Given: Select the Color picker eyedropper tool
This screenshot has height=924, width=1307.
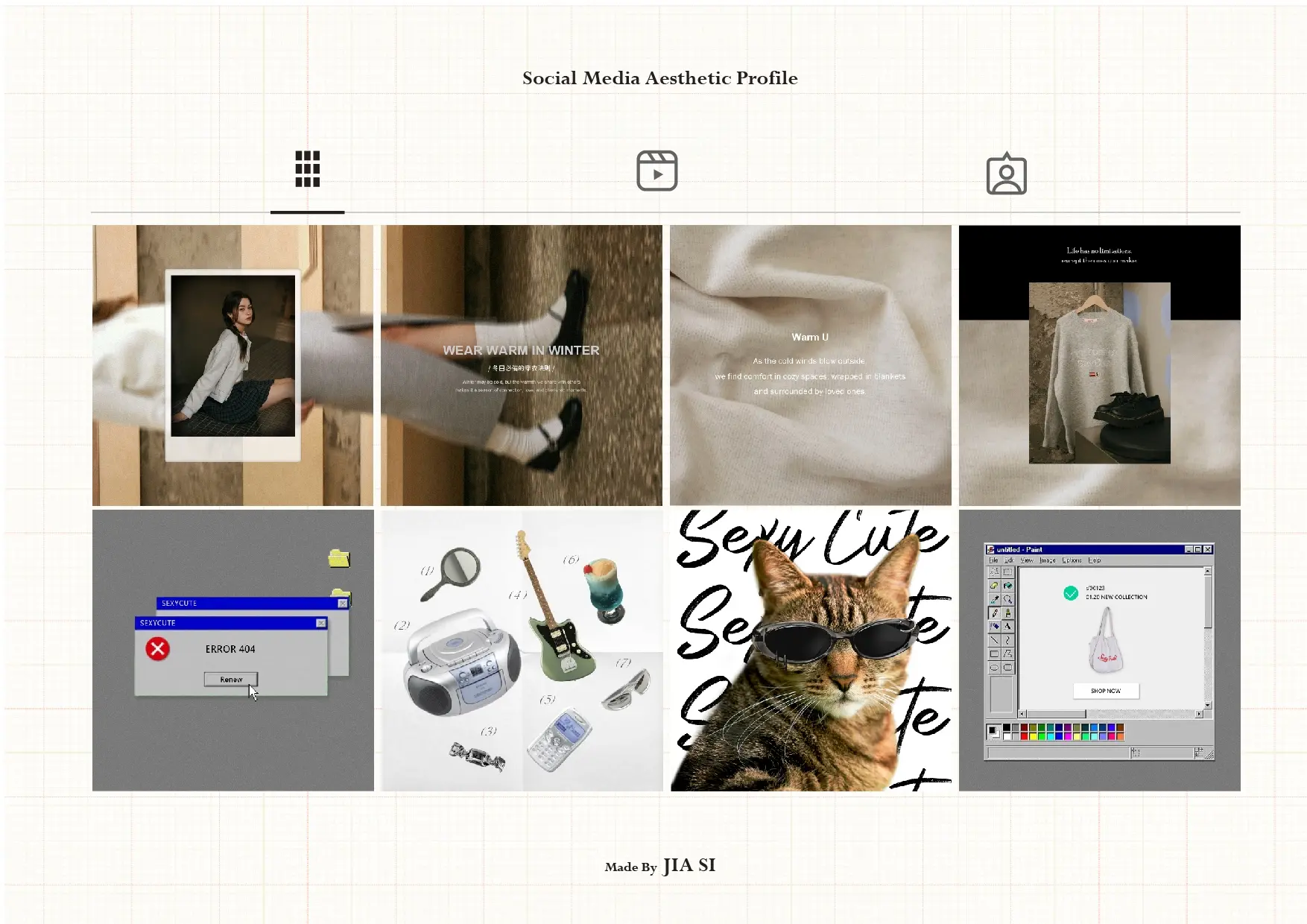Looking at the screenshot, I should point(995,599).
